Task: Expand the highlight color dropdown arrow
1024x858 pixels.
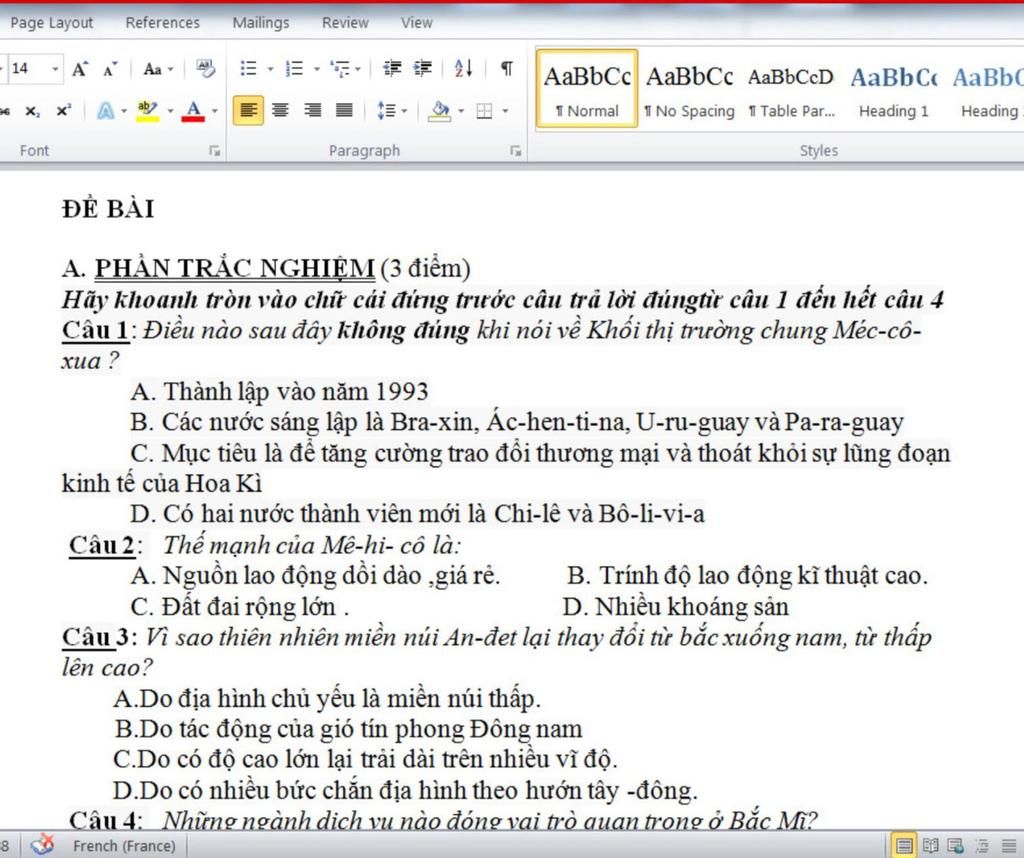Action: coord(170,111)
